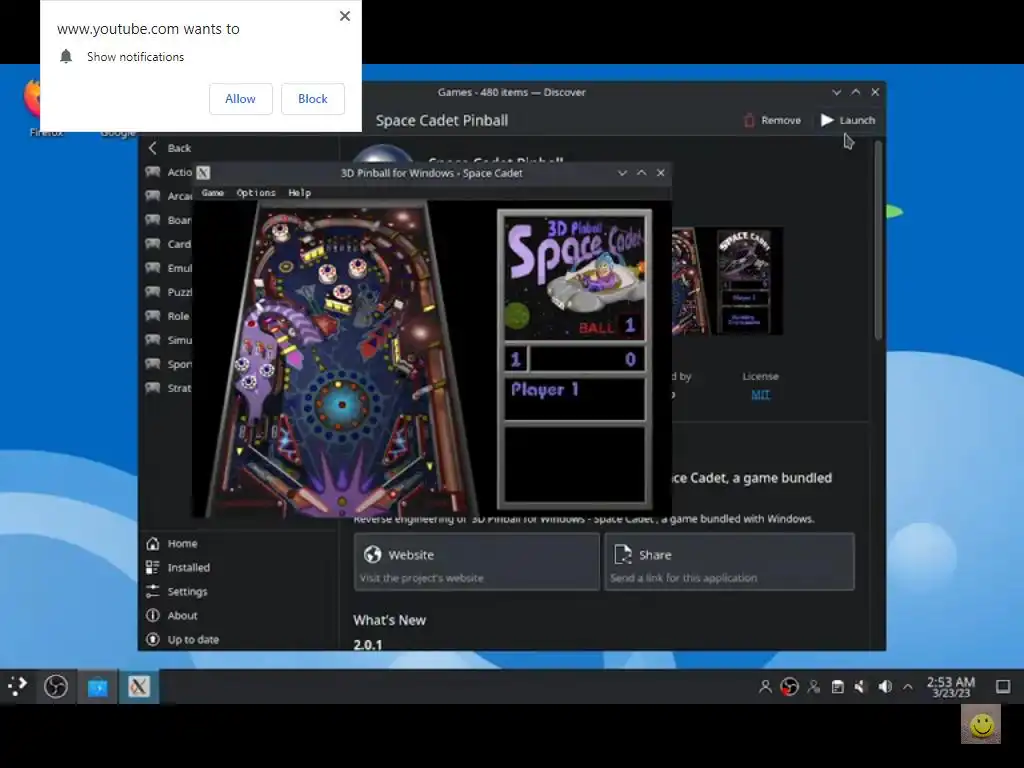1024x768 pixels.
Task: Open the clipboard tray icon
Action: (x=837, y=686)
